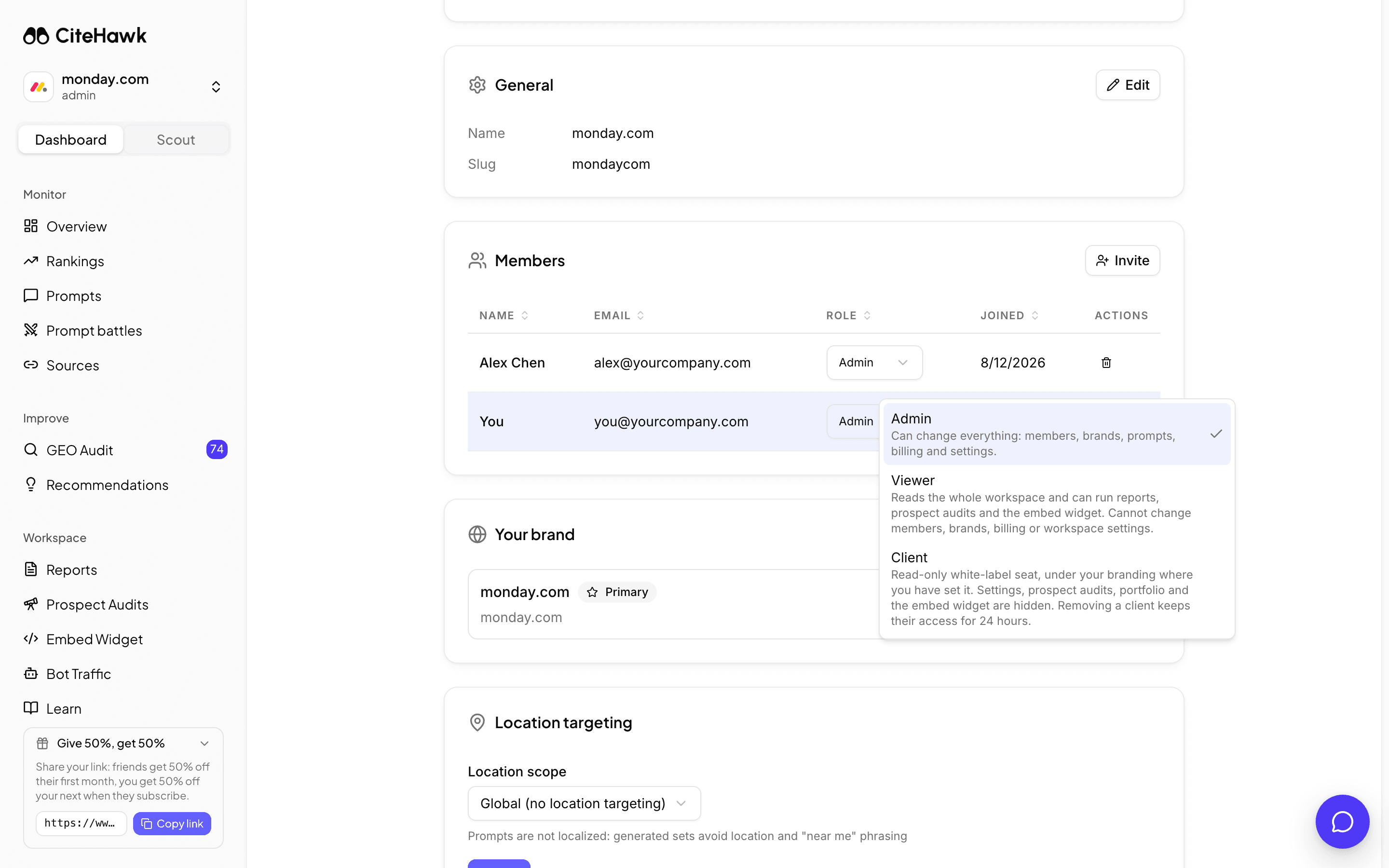Screen dimensions: 1389x868
Task: Click the Learn book icon
Action: [31, 708]
